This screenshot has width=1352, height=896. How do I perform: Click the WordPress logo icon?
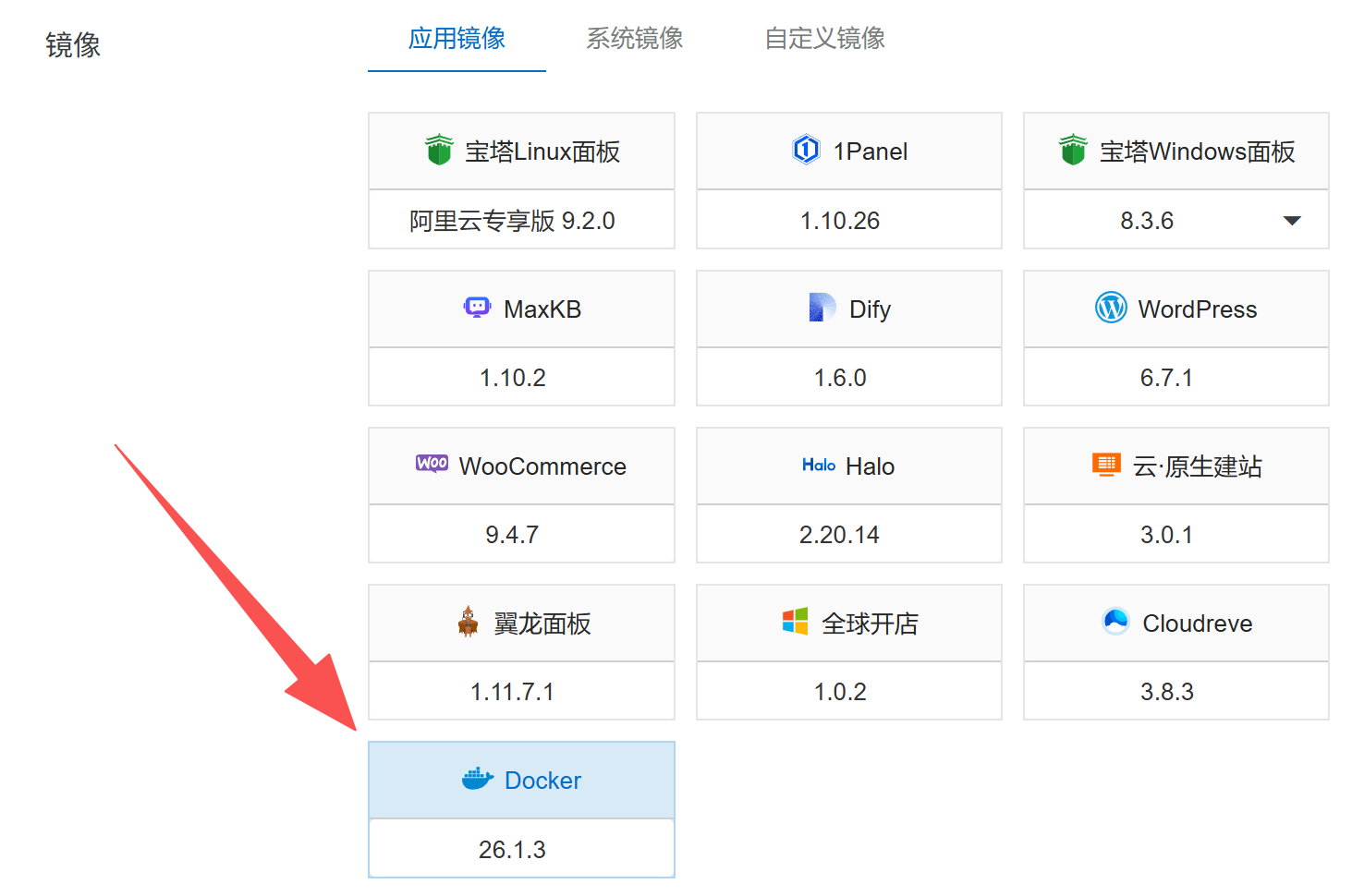tap(1111, 308)
